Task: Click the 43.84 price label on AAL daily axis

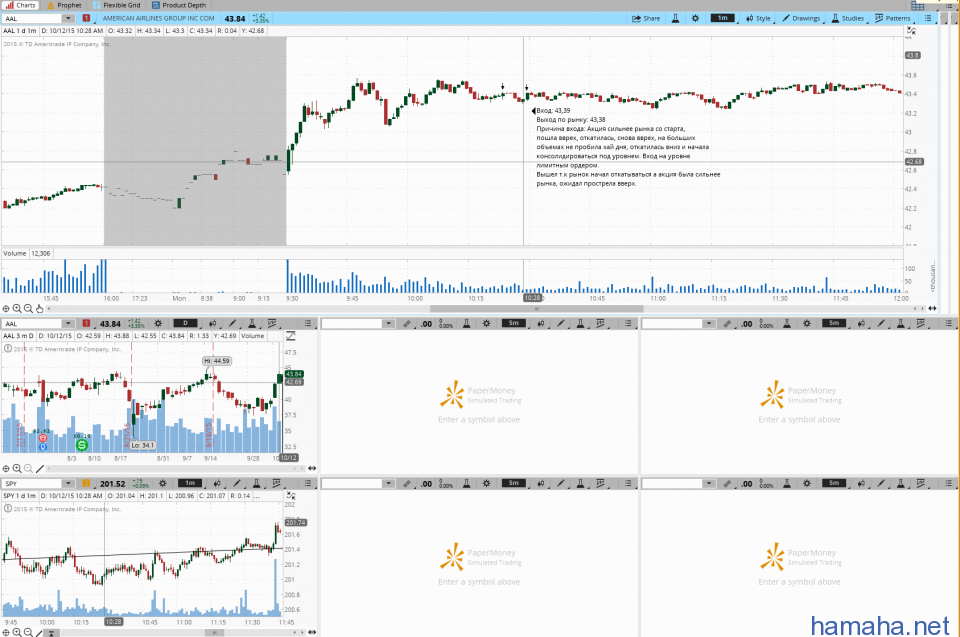Action: point(294,374)
